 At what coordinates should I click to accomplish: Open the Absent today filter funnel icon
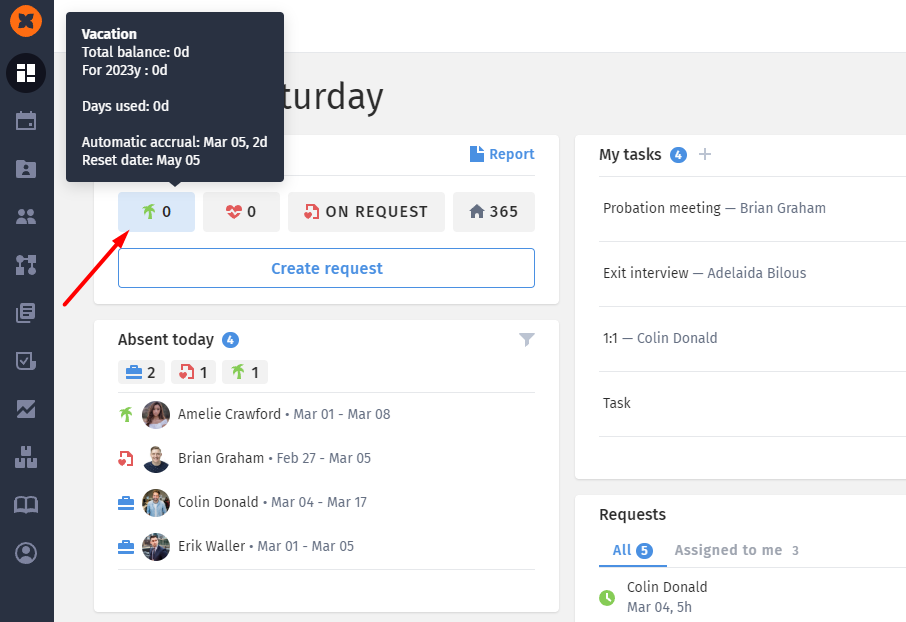click(x=526, y=339)
